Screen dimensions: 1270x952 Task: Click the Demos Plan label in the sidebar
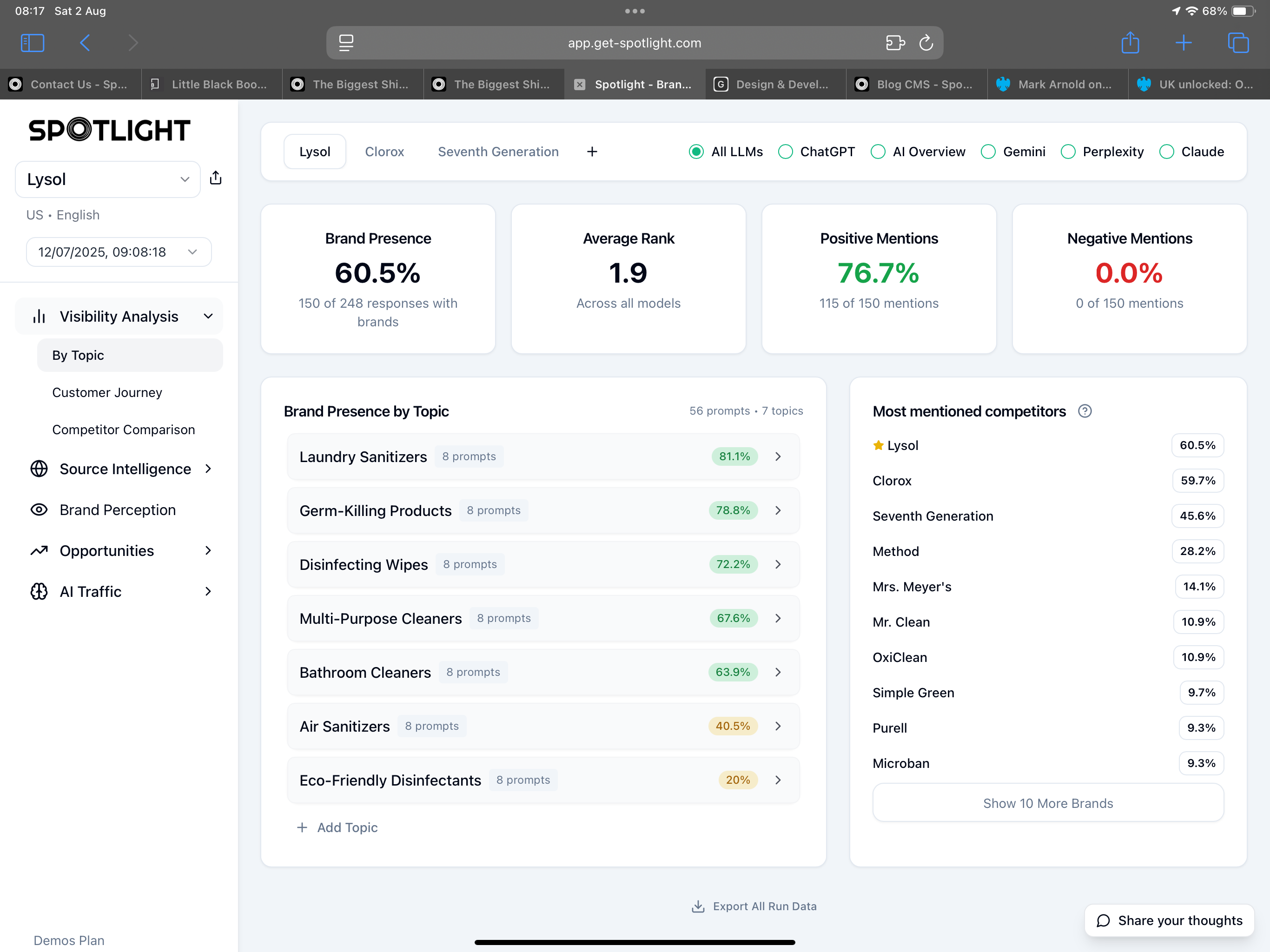coord(69,940)
